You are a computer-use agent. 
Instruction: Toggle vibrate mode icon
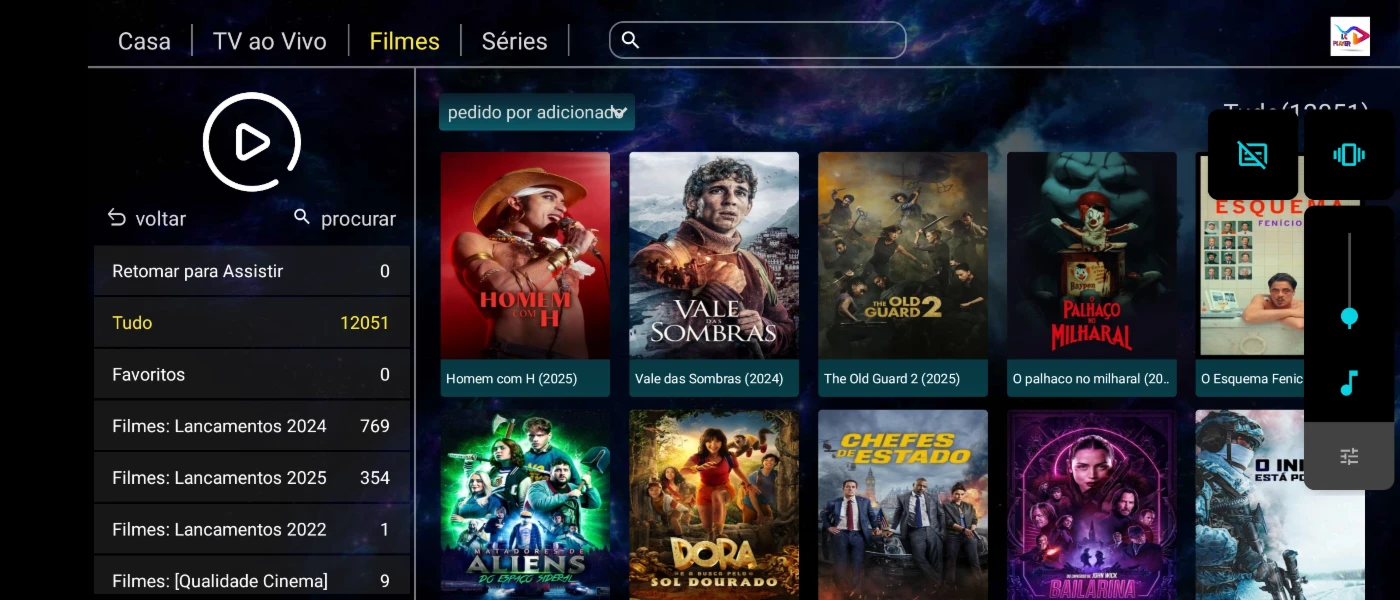(x=1348, y=155)
